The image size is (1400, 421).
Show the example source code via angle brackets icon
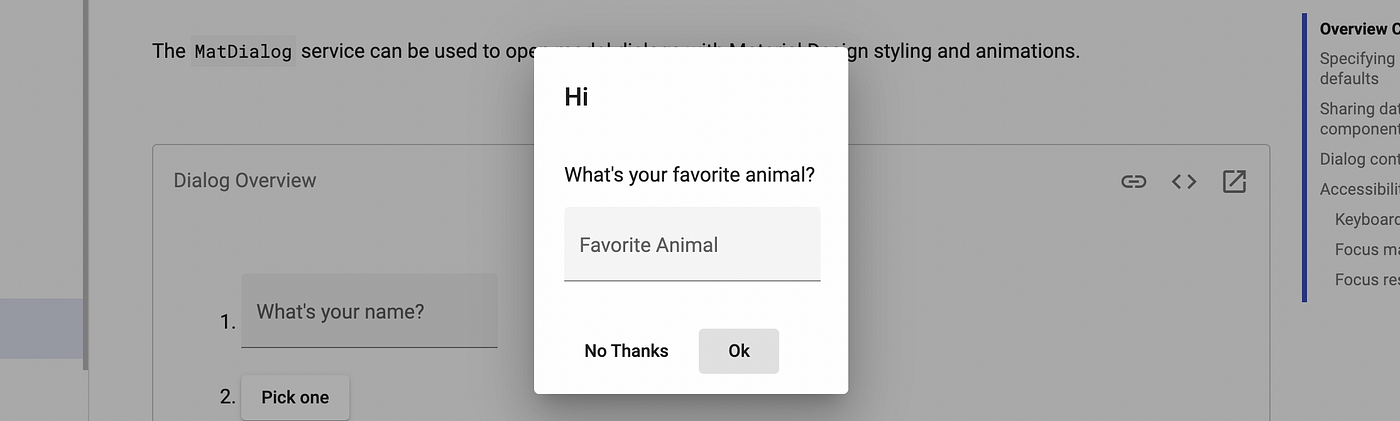[1184, 181]
